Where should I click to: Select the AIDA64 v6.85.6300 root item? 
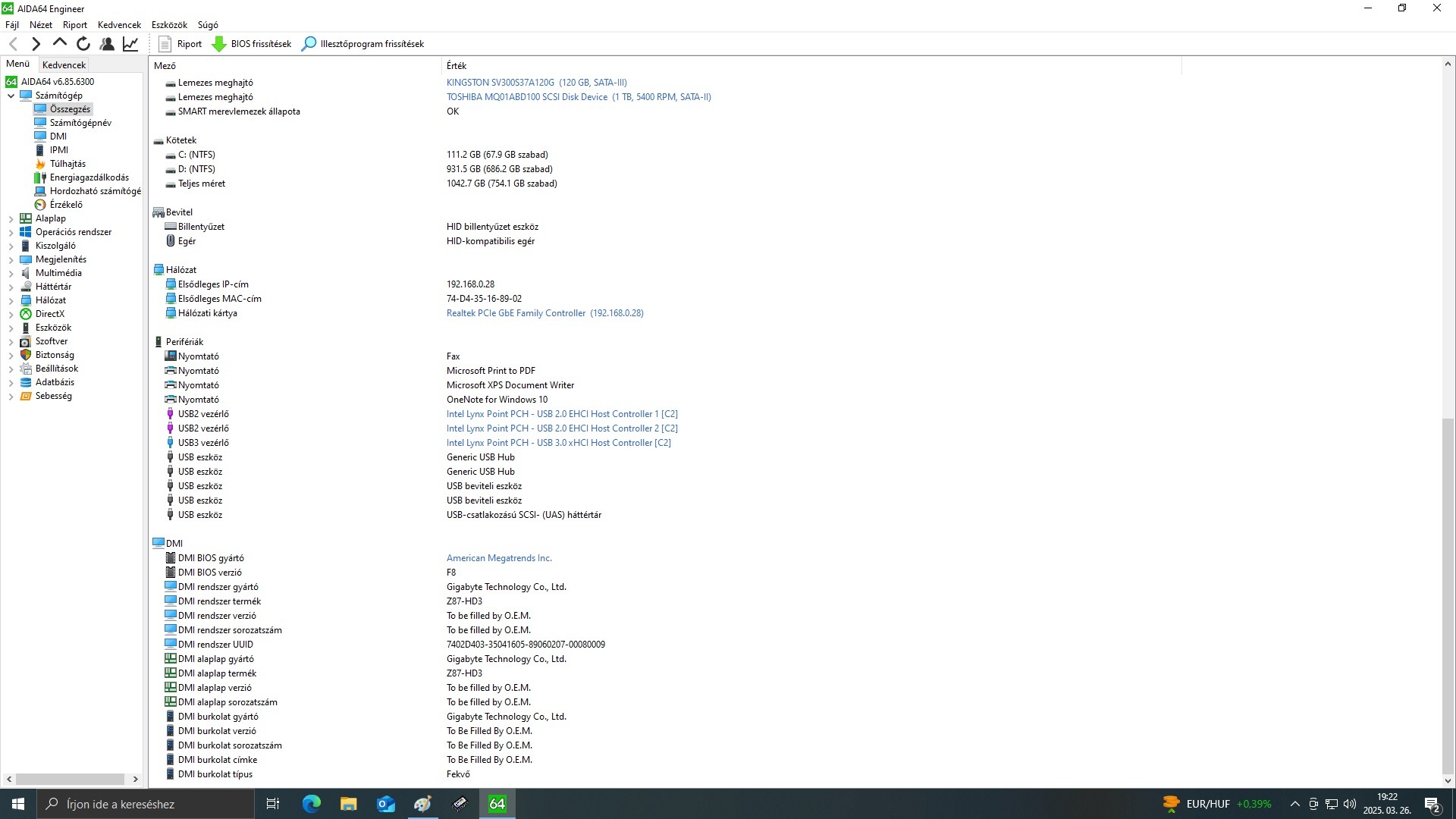[58, 82]
